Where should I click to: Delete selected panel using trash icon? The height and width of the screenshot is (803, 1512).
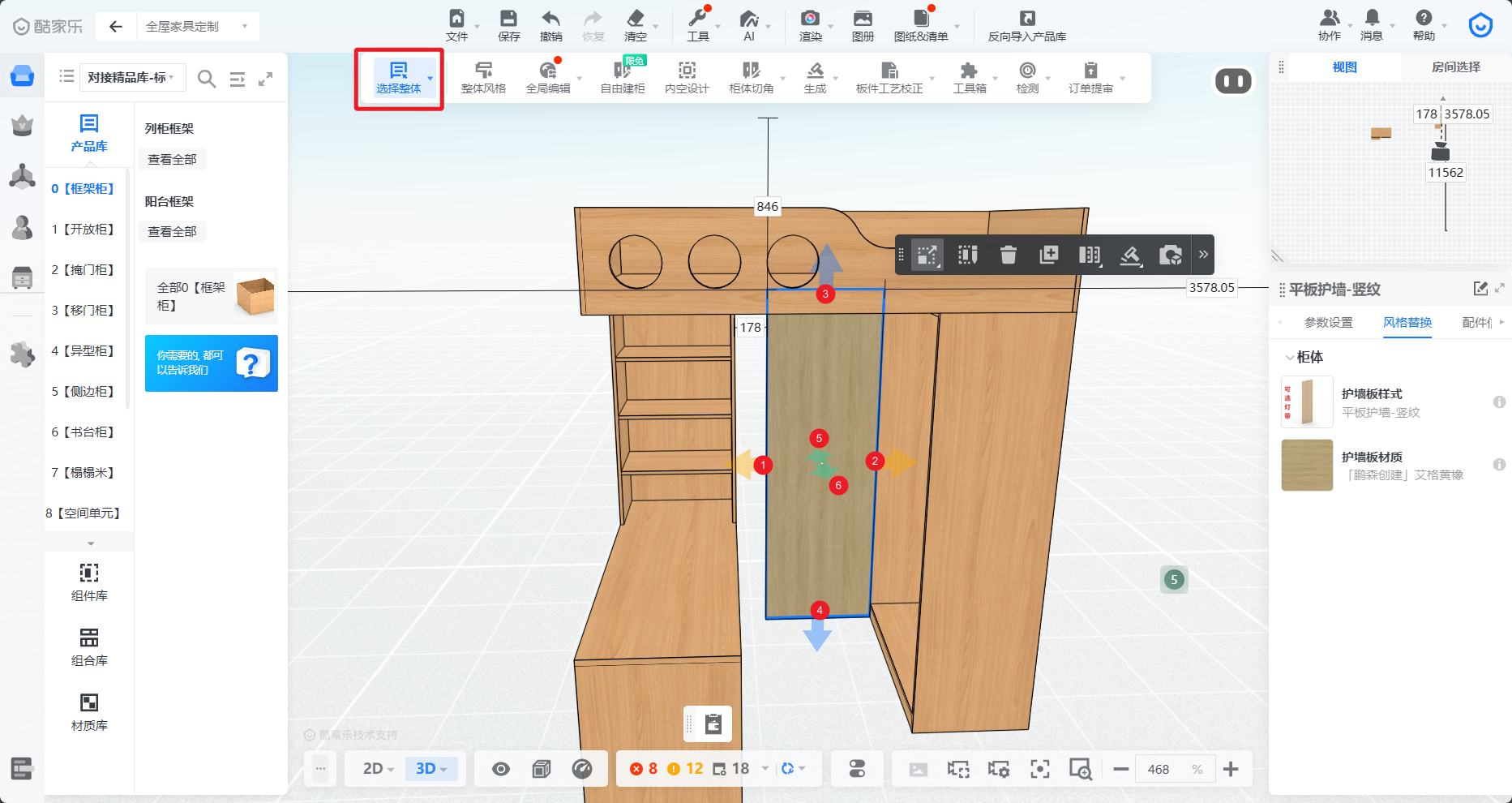point(1008,255)
